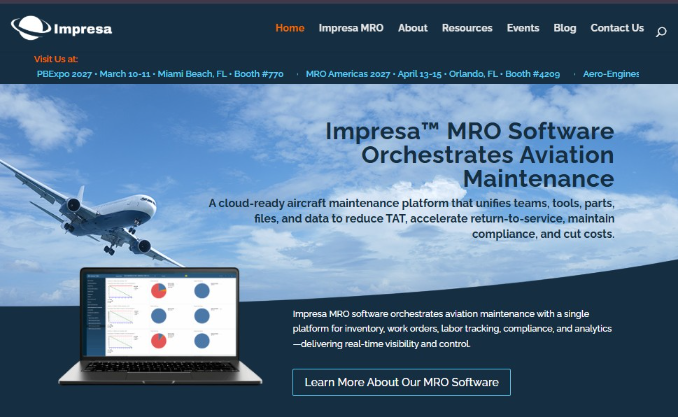The height and width of the screenshot is (417, 678).
Task: Click the 'Impresa MRO software orchestrates aviation maintenance' paragraph
Action: (x=452, y=329)
